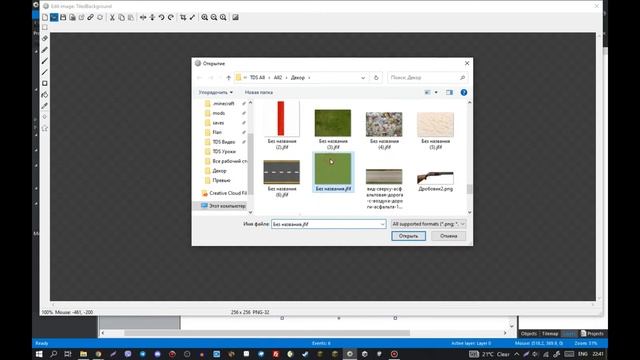Open the Превью folder in sidebar
This screenshot has width=640, height=360.
click(222, 180)
